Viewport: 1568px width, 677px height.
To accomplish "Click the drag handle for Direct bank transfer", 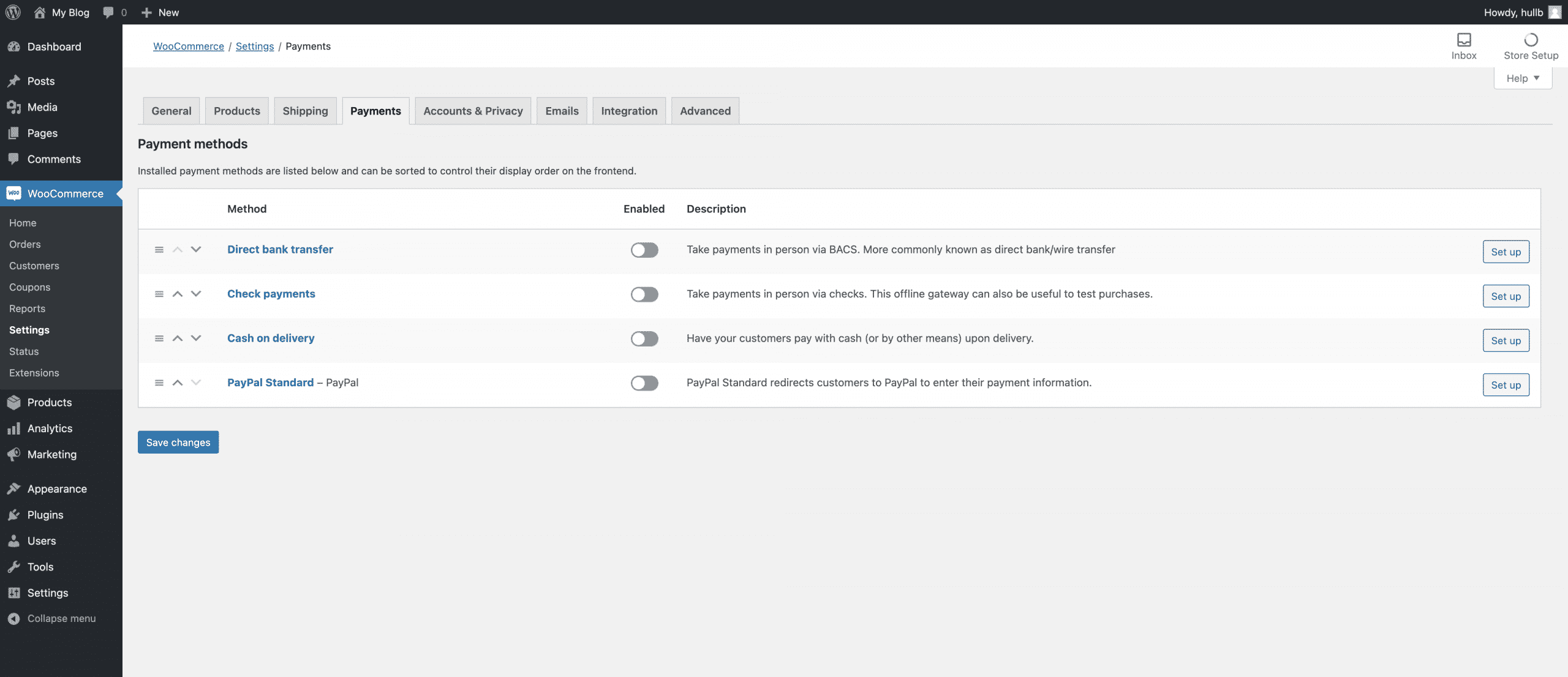I will coord(159,250).
